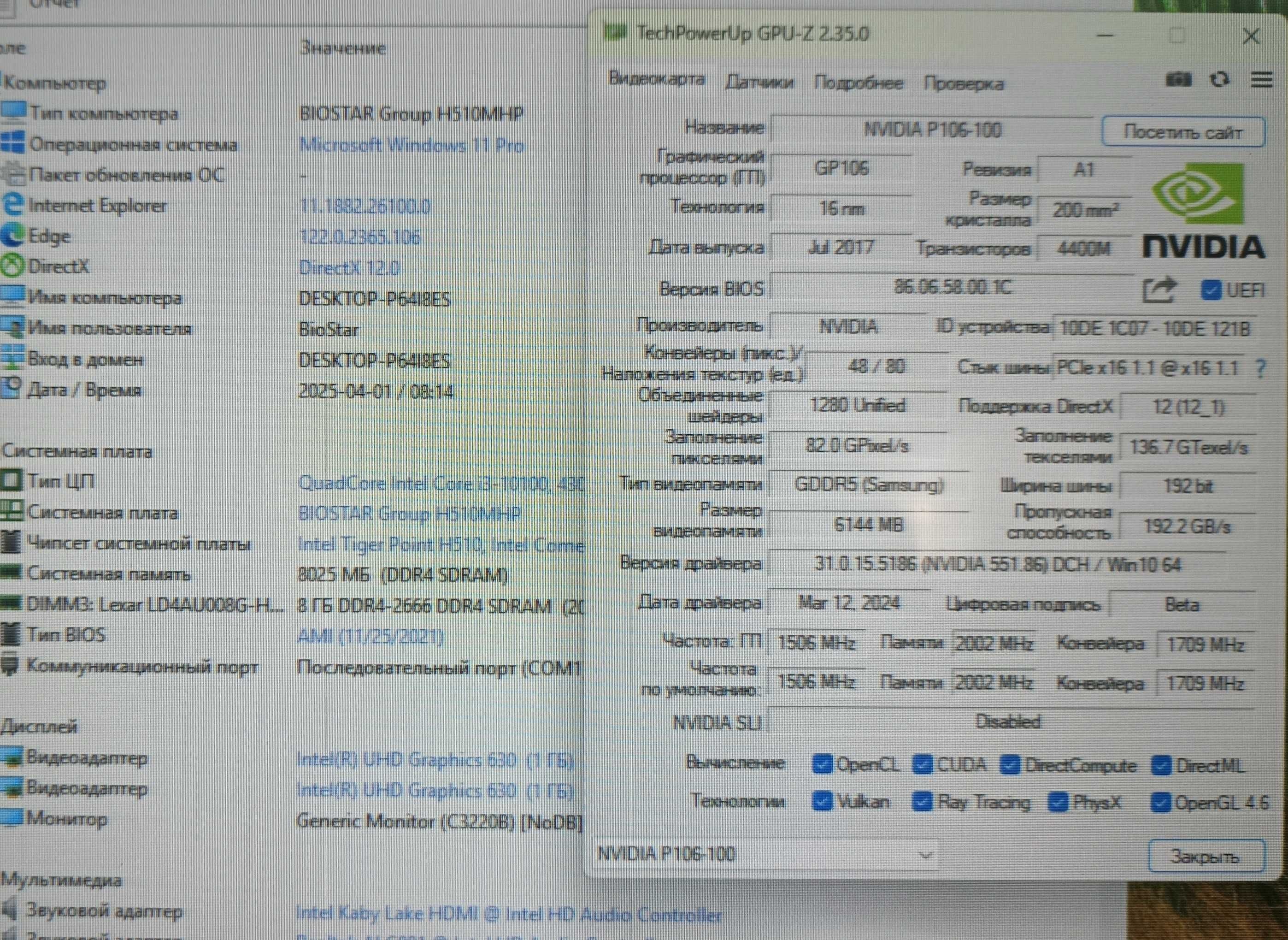
Task: Click the Имя пользователя row icon
Action: (12, 327)
